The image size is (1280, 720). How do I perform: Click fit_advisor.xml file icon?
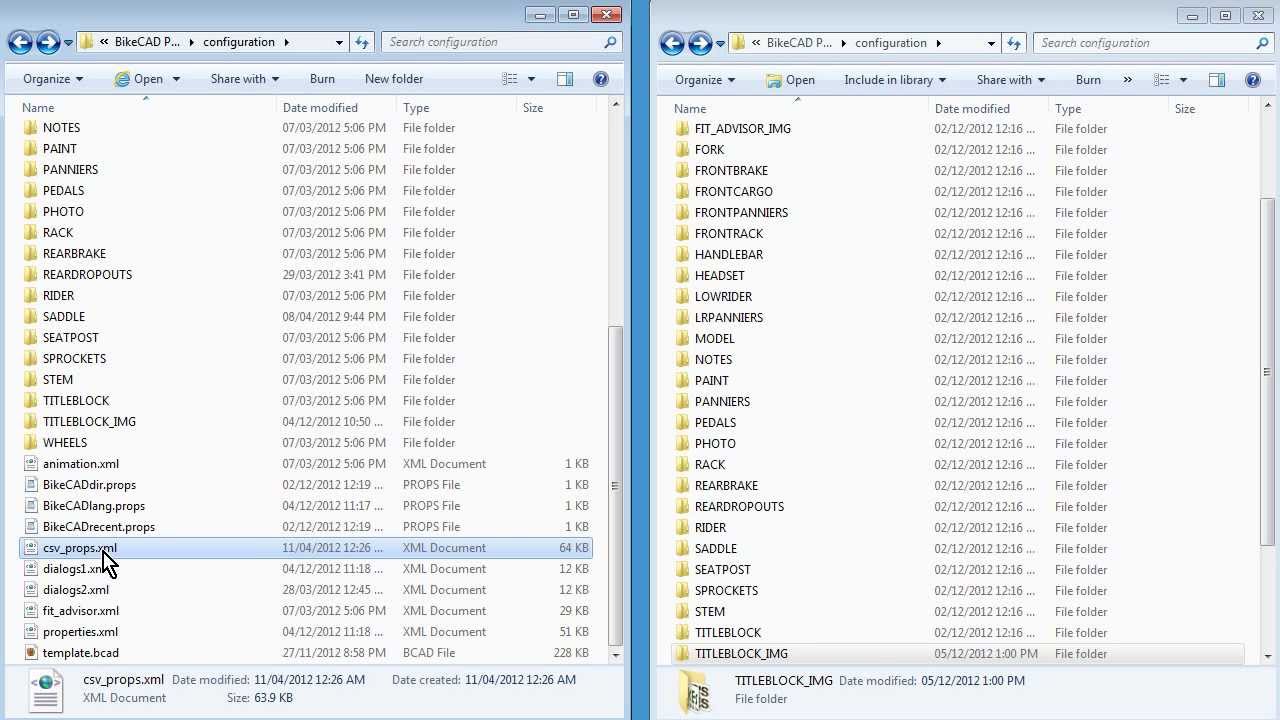pos(31,611)
